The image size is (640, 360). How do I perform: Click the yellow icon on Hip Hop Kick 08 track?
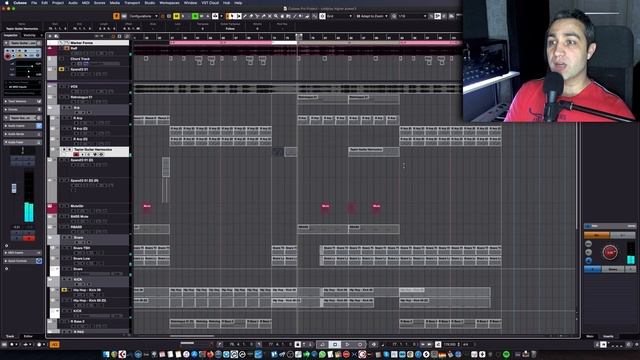64,290
